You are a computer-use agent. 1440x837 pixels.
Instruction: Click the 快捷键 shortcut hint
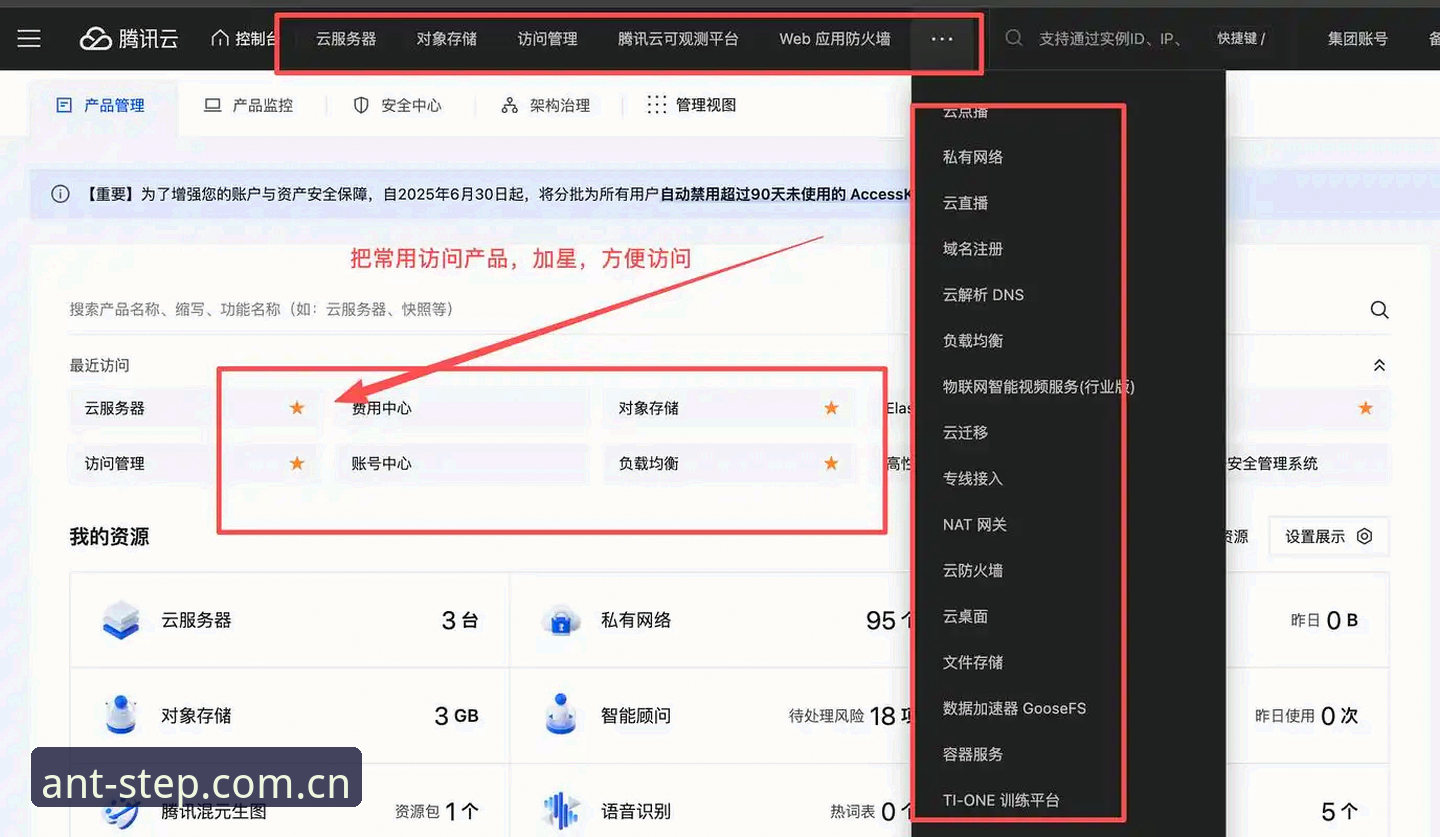[x=1240, y=39]
